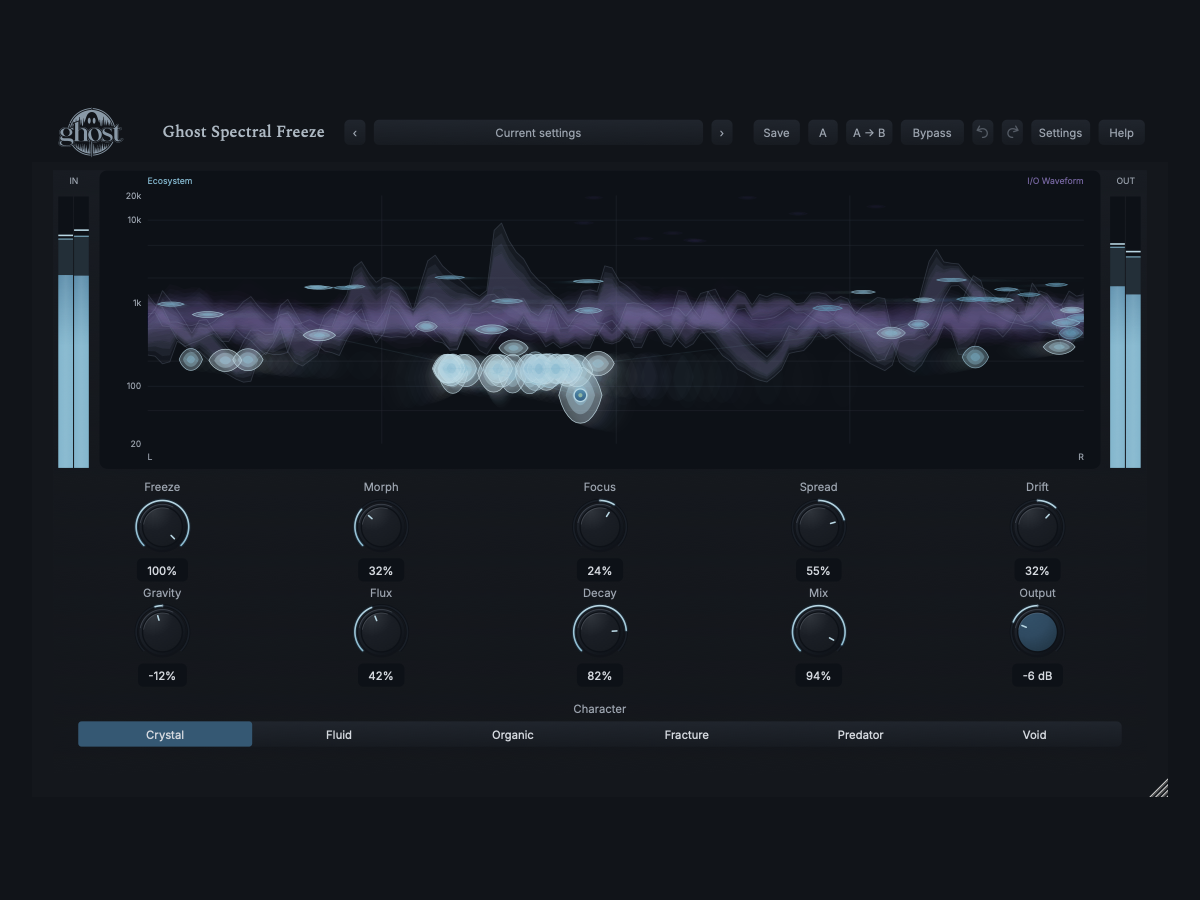Switch to the Ecosystem view

point(170,181)
